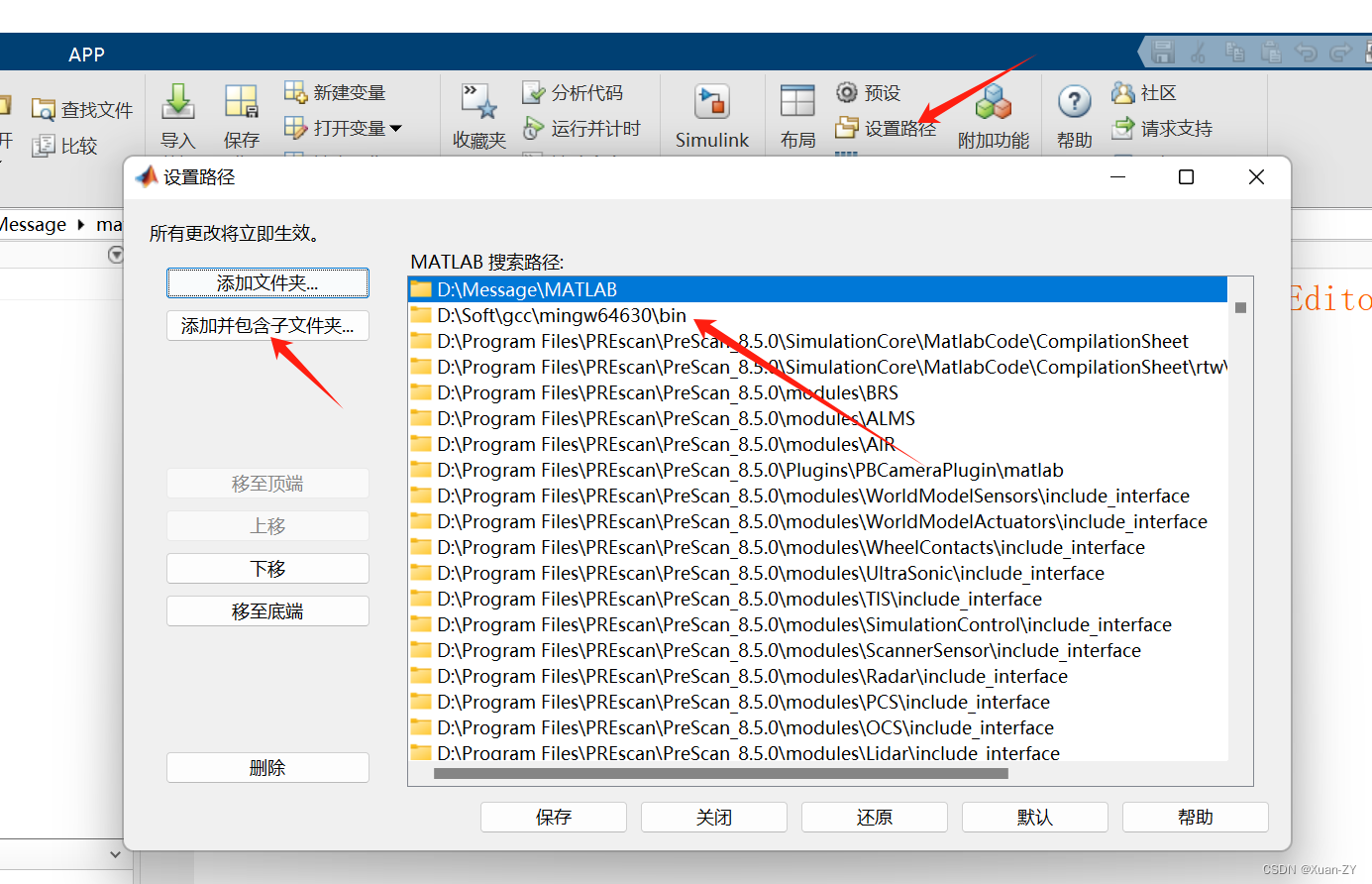The height and width of the screenshot is (884, 1372).
Task: Maximize the Set Path dialog
Action: tap(1186, 177)
